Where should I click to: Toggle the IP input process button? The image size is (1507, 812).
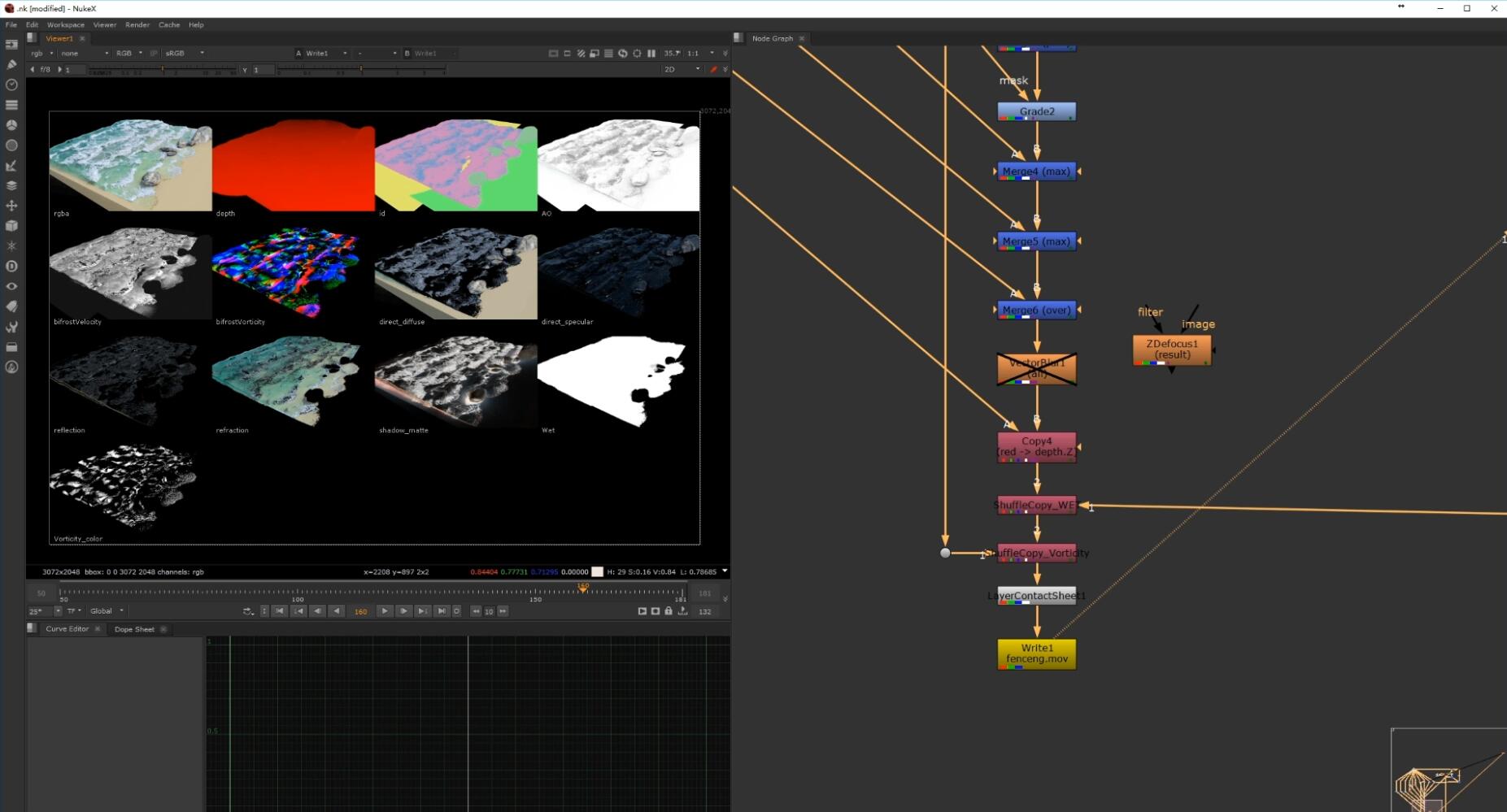pyautogui.click(x=153, y=53)
